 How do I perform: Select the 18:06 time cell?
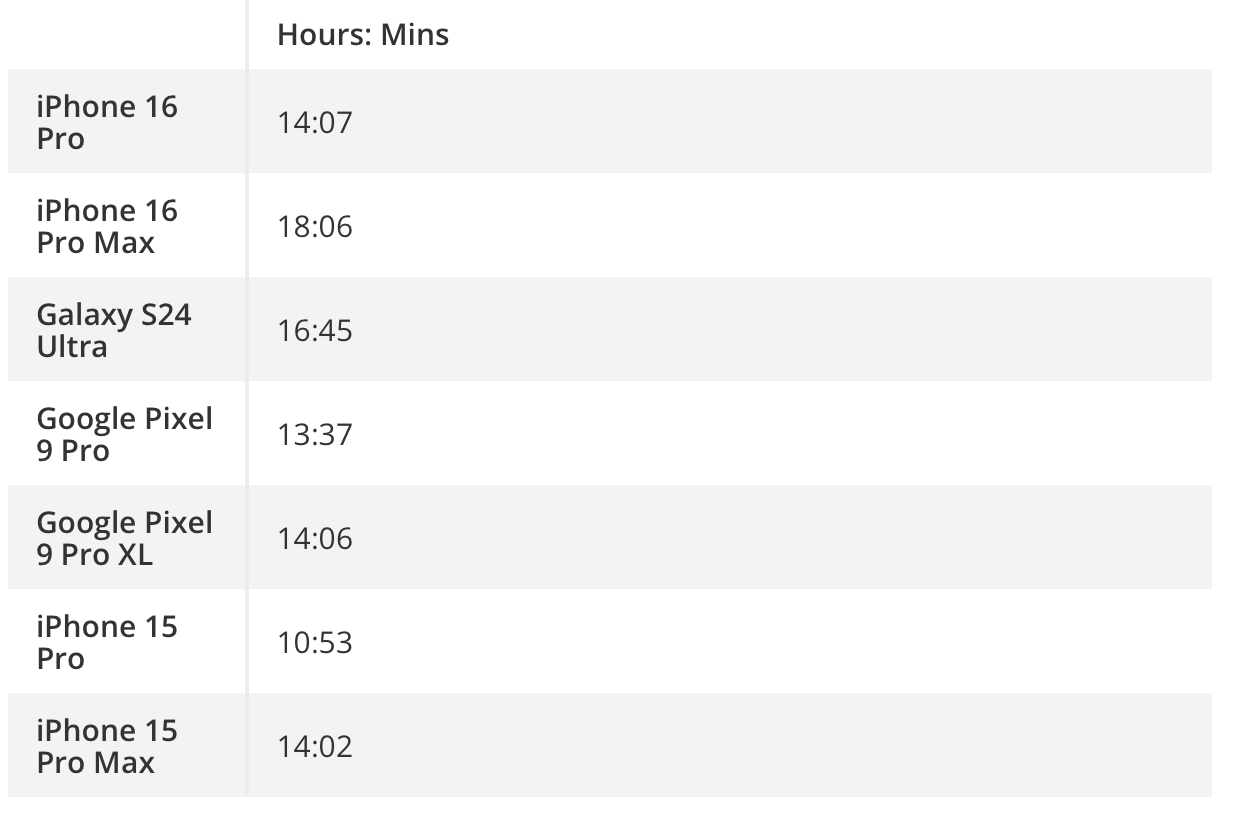tap(315, 227)
